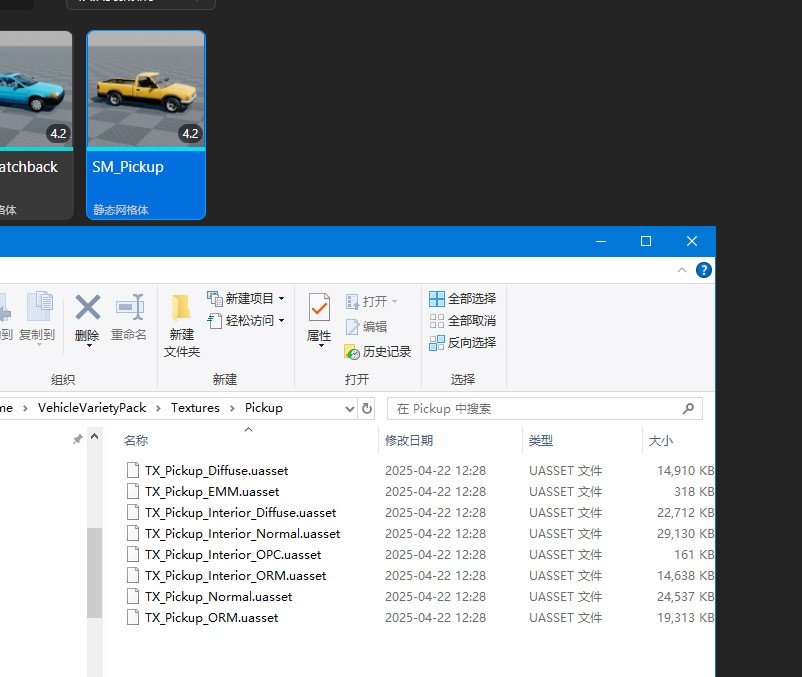The image size is (802, 677).
Task: Create a new folder with 新建文件夹 icon
Action: click(182, 326)
